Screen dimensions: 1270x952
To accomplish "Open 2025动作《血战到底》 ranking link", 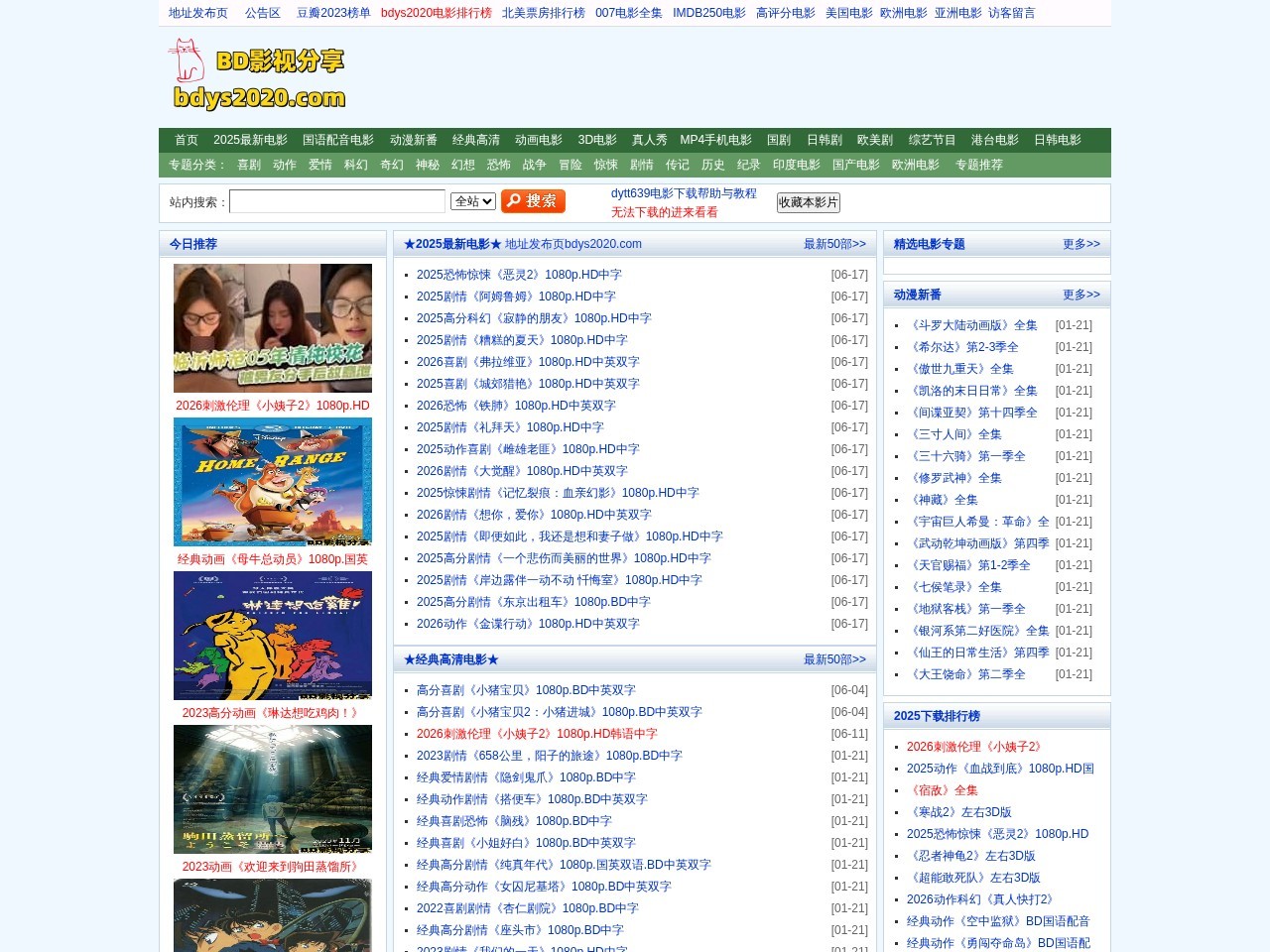I will [1000, 769].
